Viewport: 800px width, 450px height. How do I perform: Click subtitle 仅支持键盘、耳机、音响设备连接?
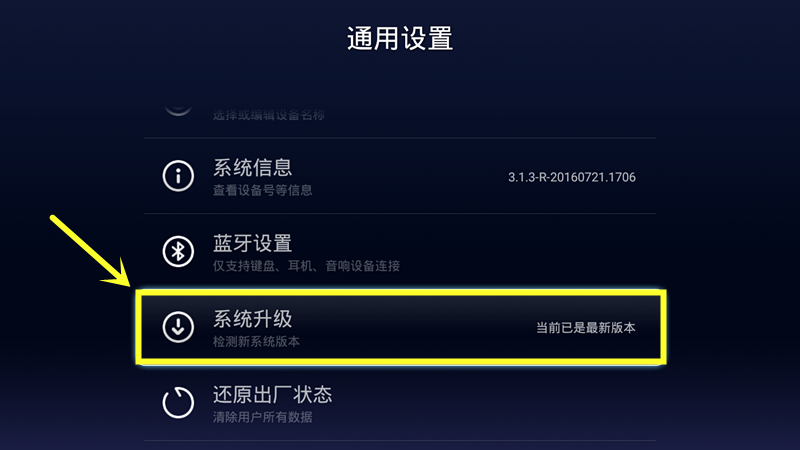(306, 266)
